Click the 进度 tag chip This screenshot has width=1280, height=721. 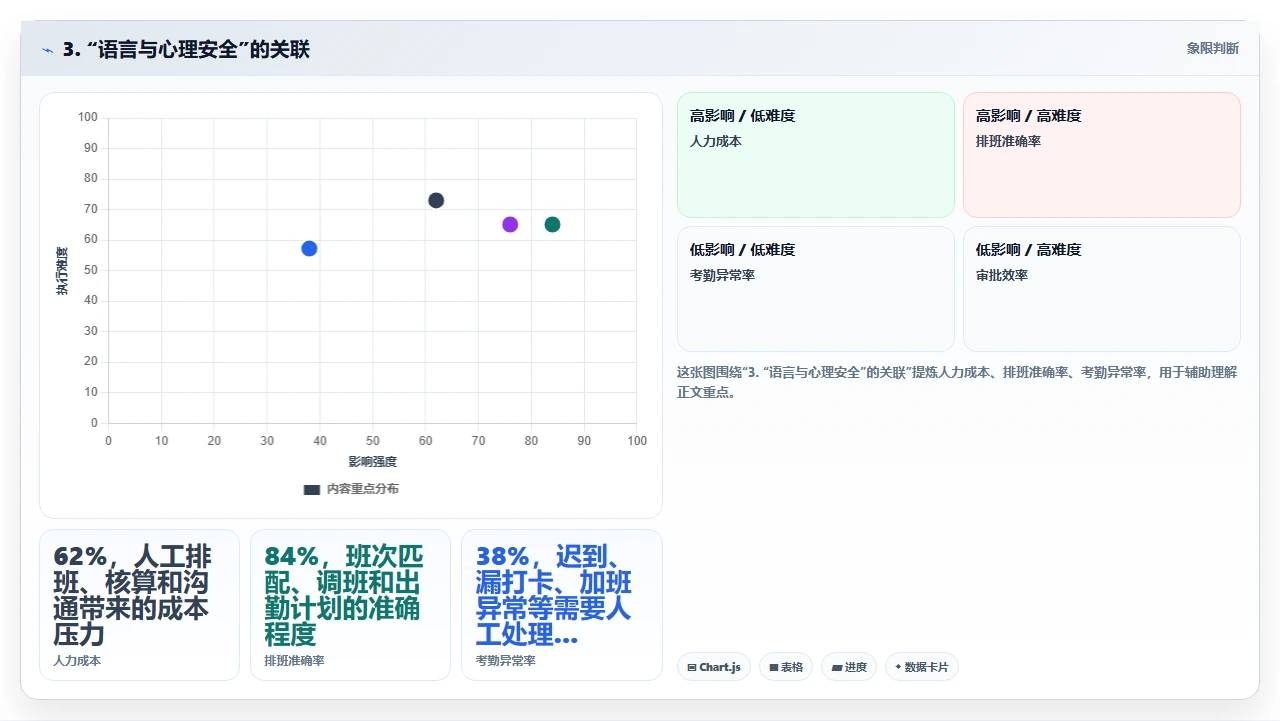849,667
